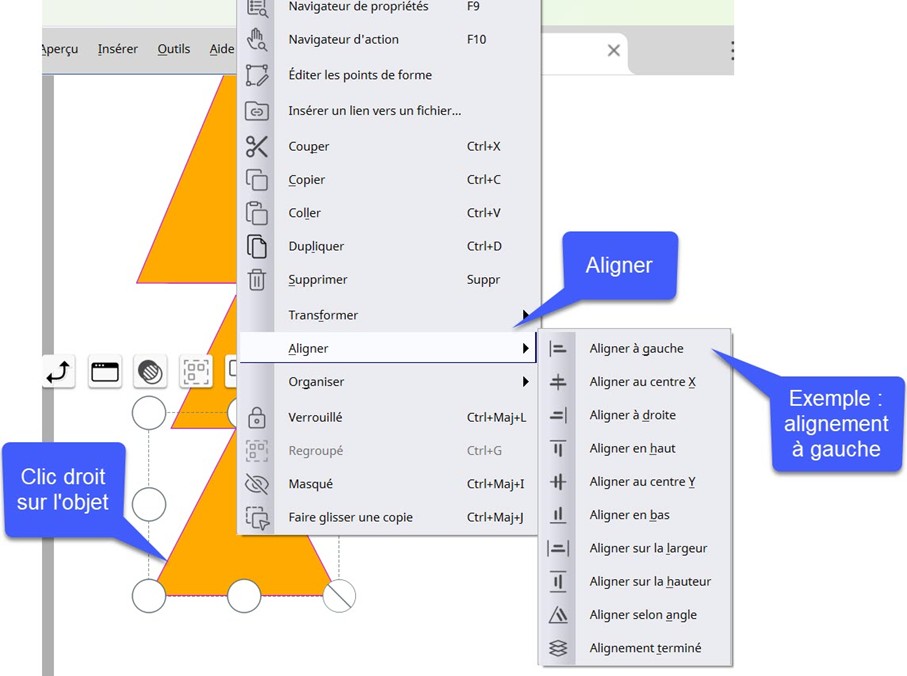Click the Aligner selon angle icon
The height and width of the screenshot is (676, 907).
(x=558, y=615)
